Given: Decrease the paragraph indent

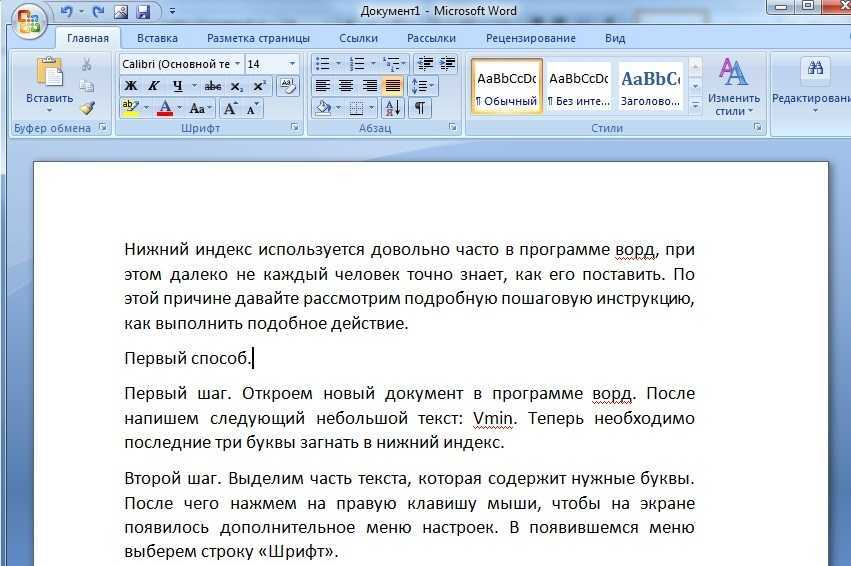Looking at the screenshot, I should 425,64.
